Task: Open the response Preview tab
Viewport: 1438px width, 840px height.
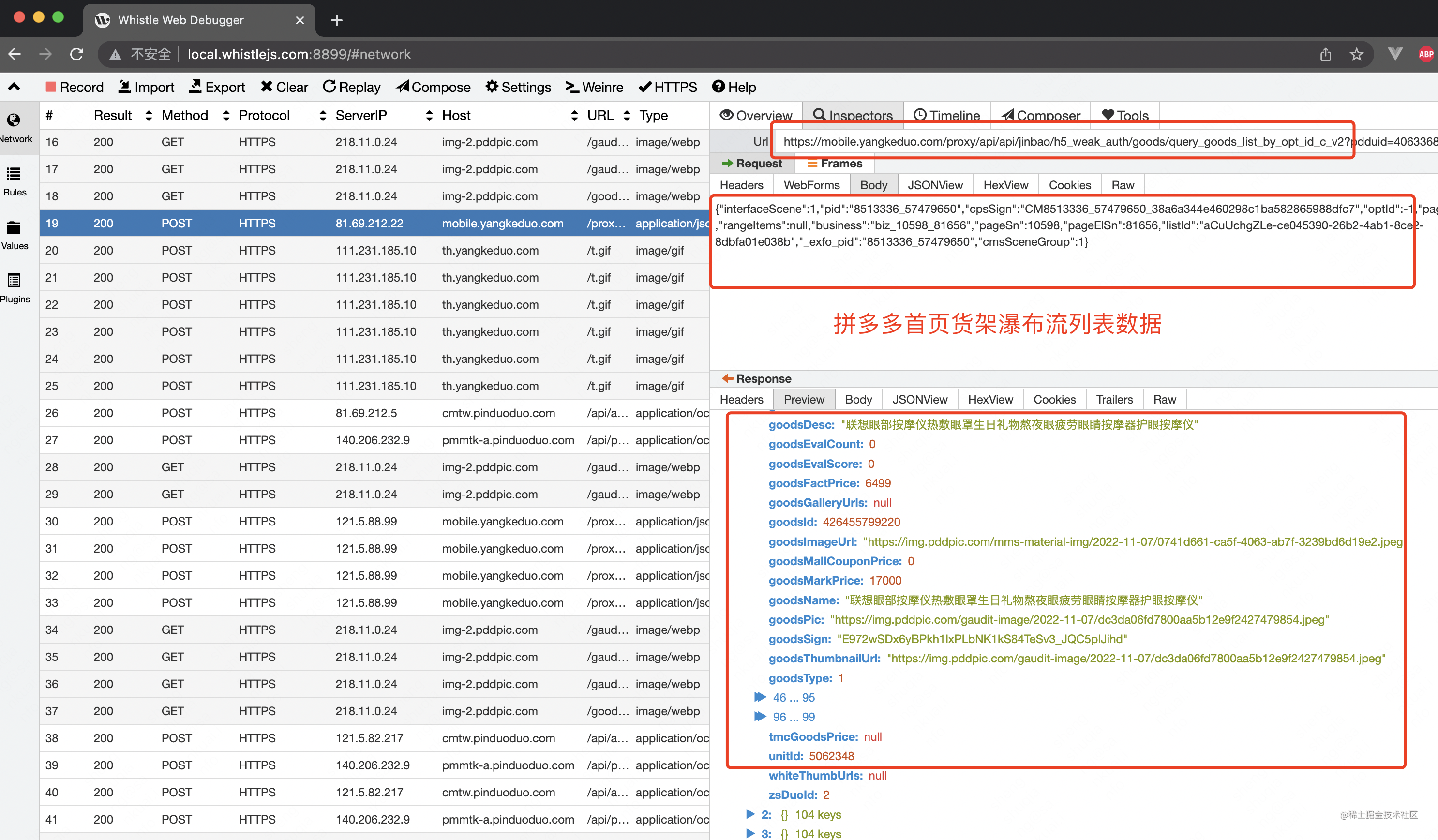Action: coord(804,400)
